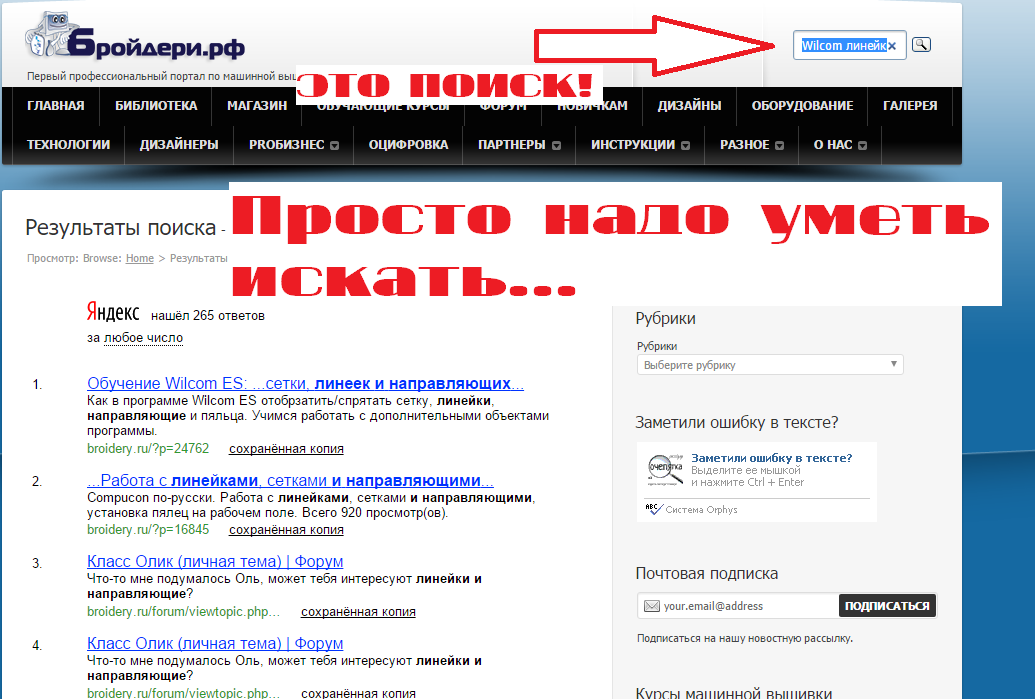Open result Работа с линейками, сетками
This screenshot has width=1035, height=699.
[x=290, y=481]
